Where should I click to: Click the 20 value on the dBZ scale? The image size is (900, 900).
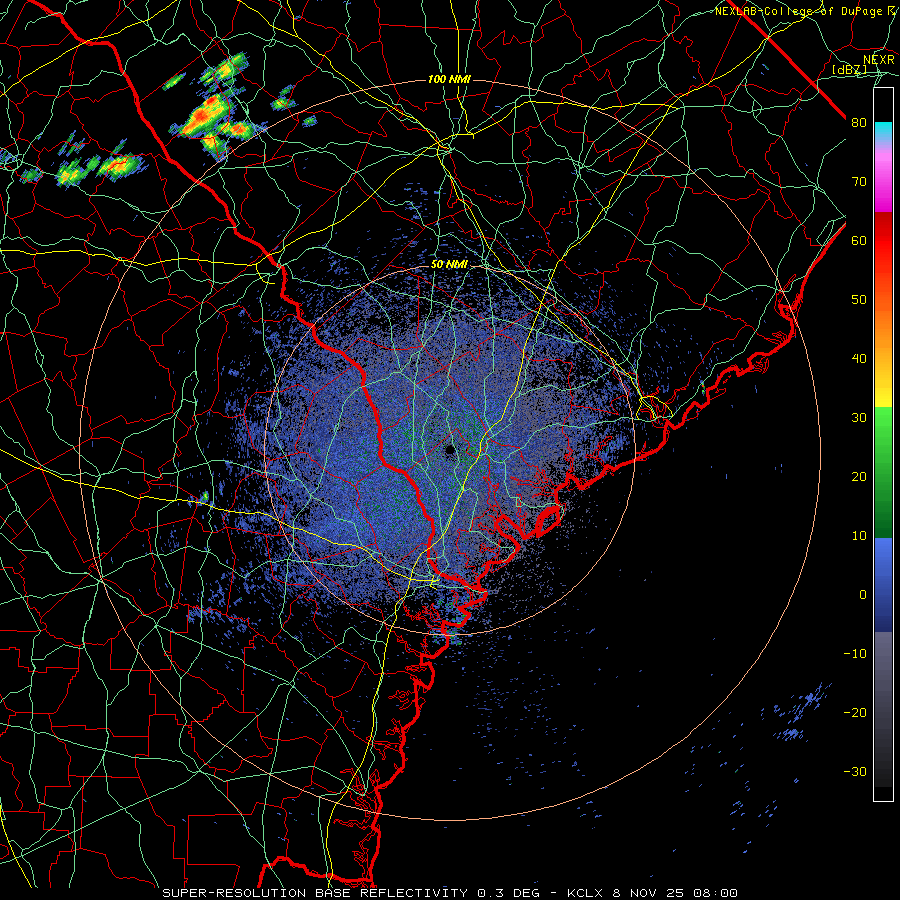pyautogui.click(x=859, y=476)
